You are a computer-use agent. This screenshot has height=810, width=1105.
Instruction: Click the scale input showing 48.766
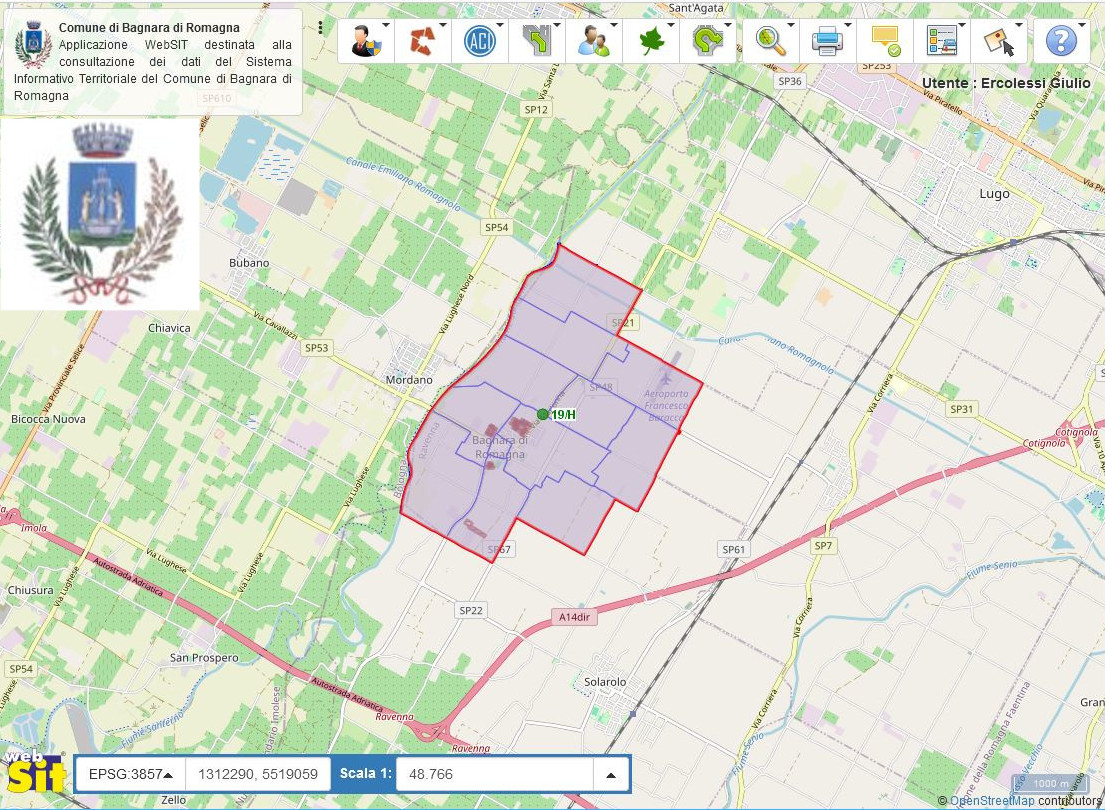pos(495,774)
